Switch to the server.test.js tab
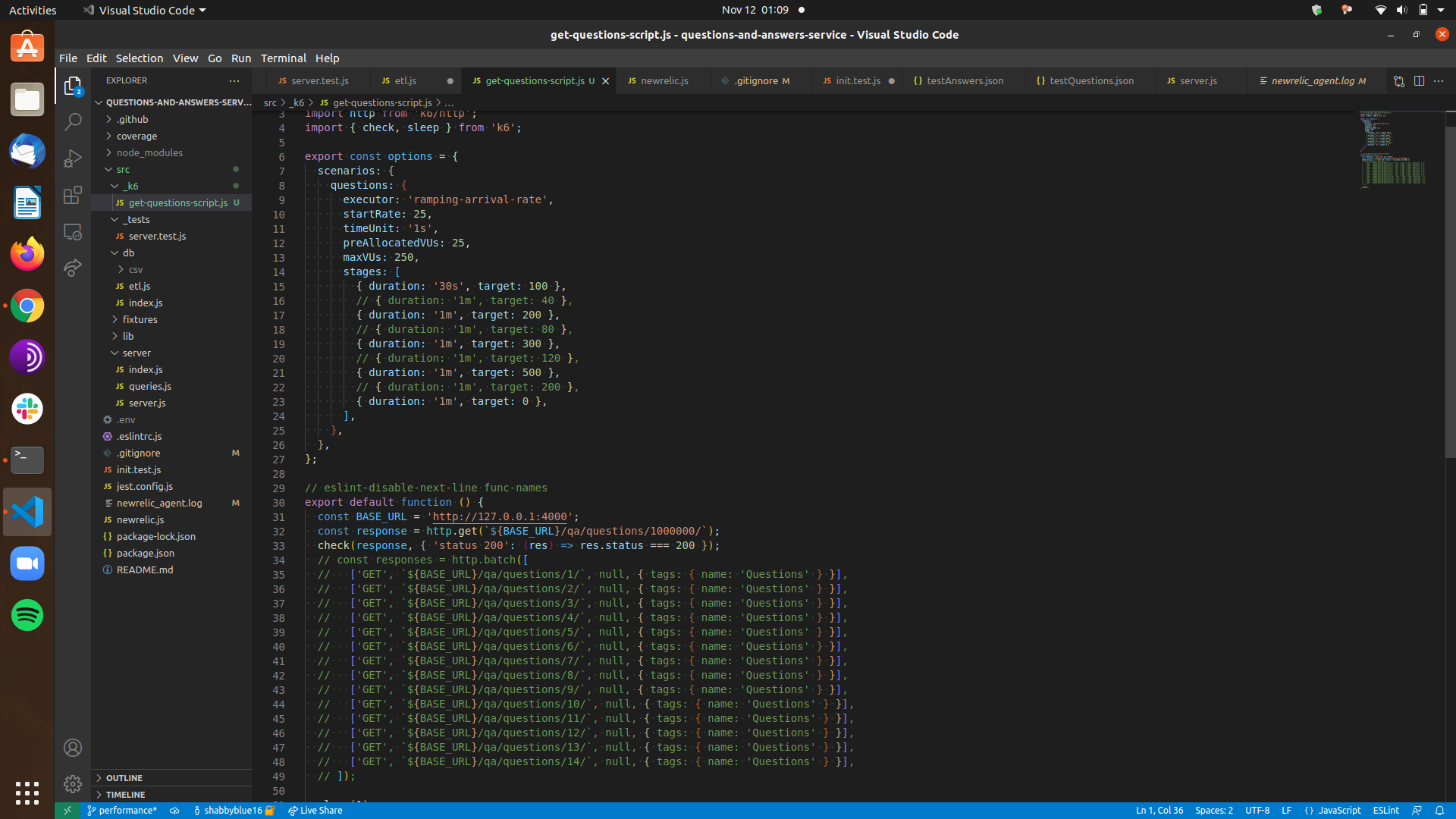Screen dimensions: 1456x819 (319, 80)
